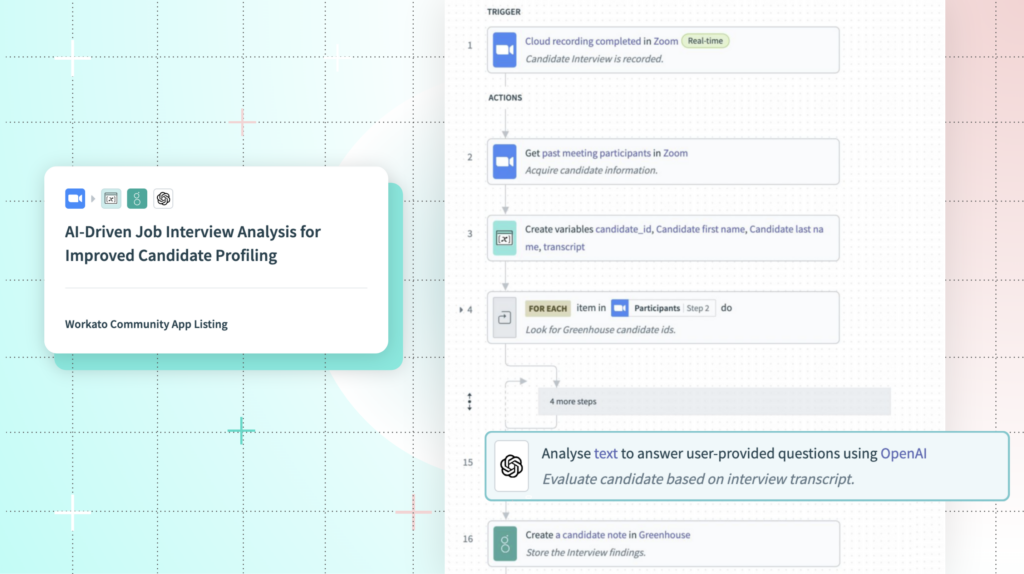Open the 'Cloud recording completed' link
Viewport: 1024px width, 574px height.
tap(583, 41)
